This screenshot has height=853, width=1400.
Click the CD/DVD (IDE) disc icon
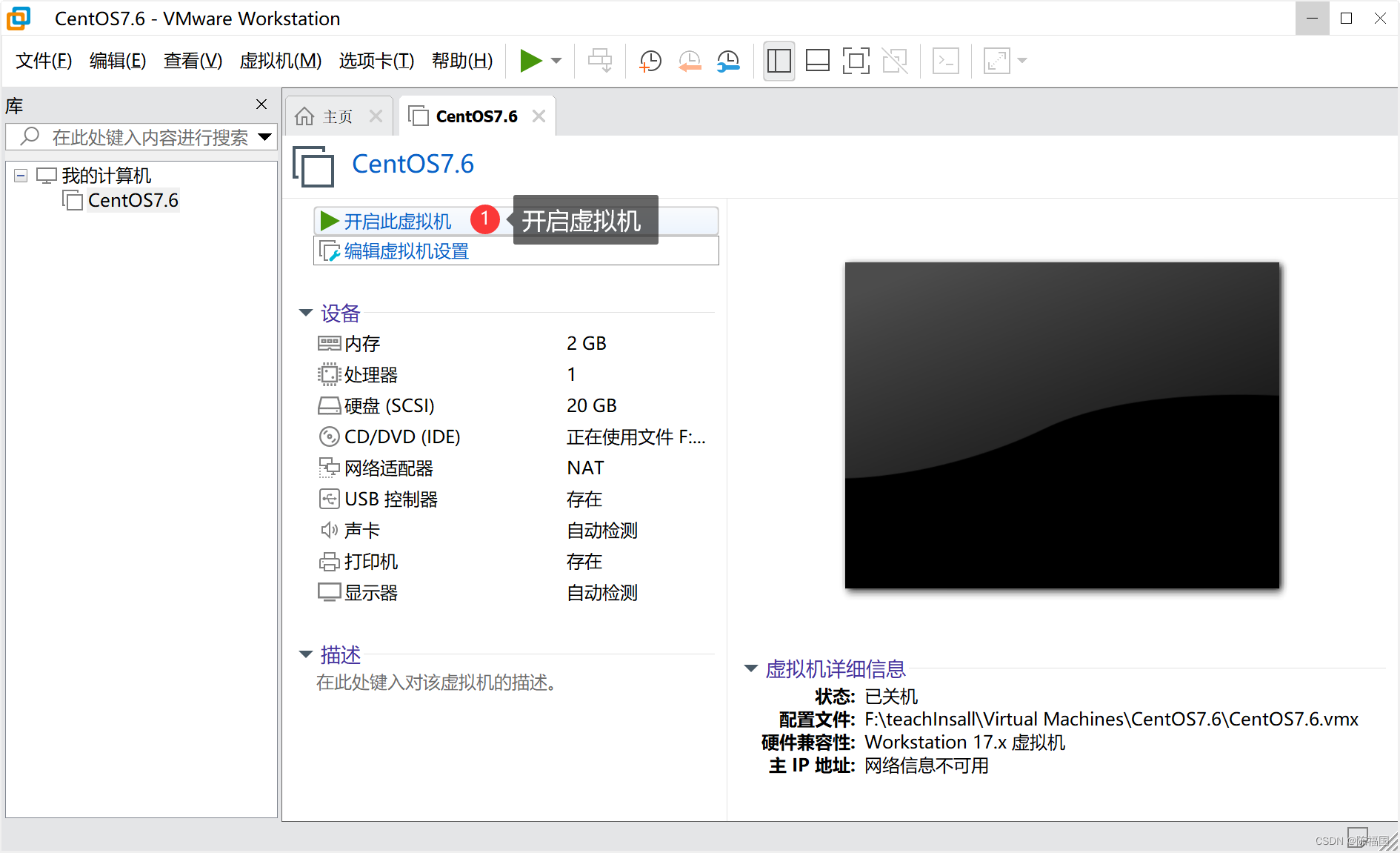pos(329,437)
